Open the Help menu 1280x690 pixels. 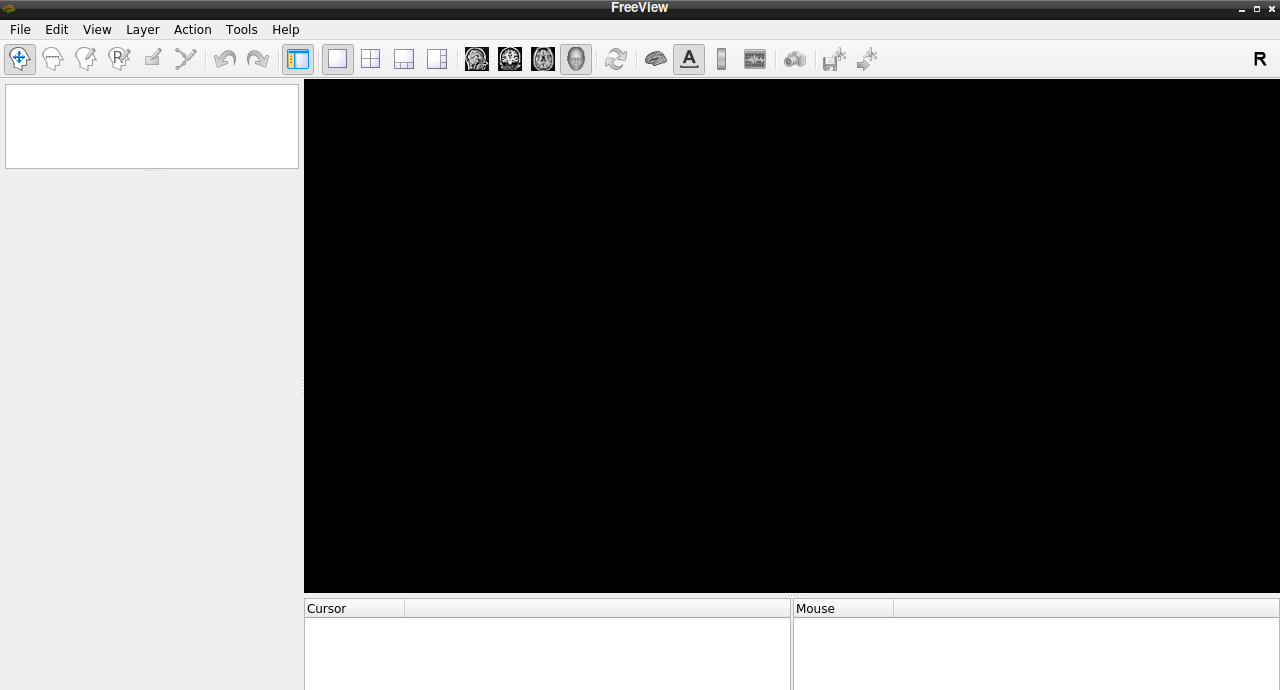coord(286,30)
